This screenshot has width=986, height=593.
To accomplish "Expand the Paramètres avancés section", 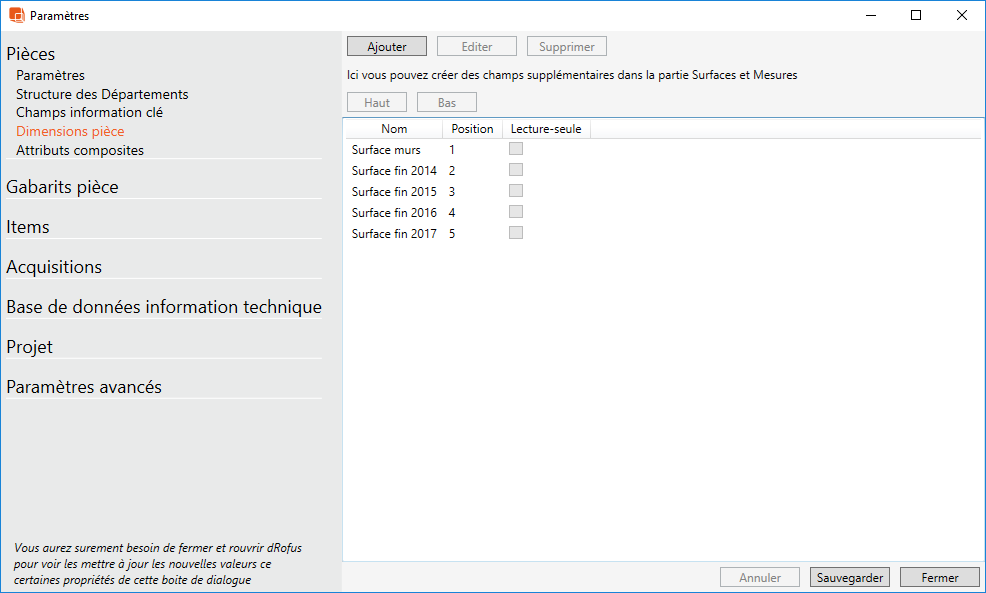I will click(84, 387).
